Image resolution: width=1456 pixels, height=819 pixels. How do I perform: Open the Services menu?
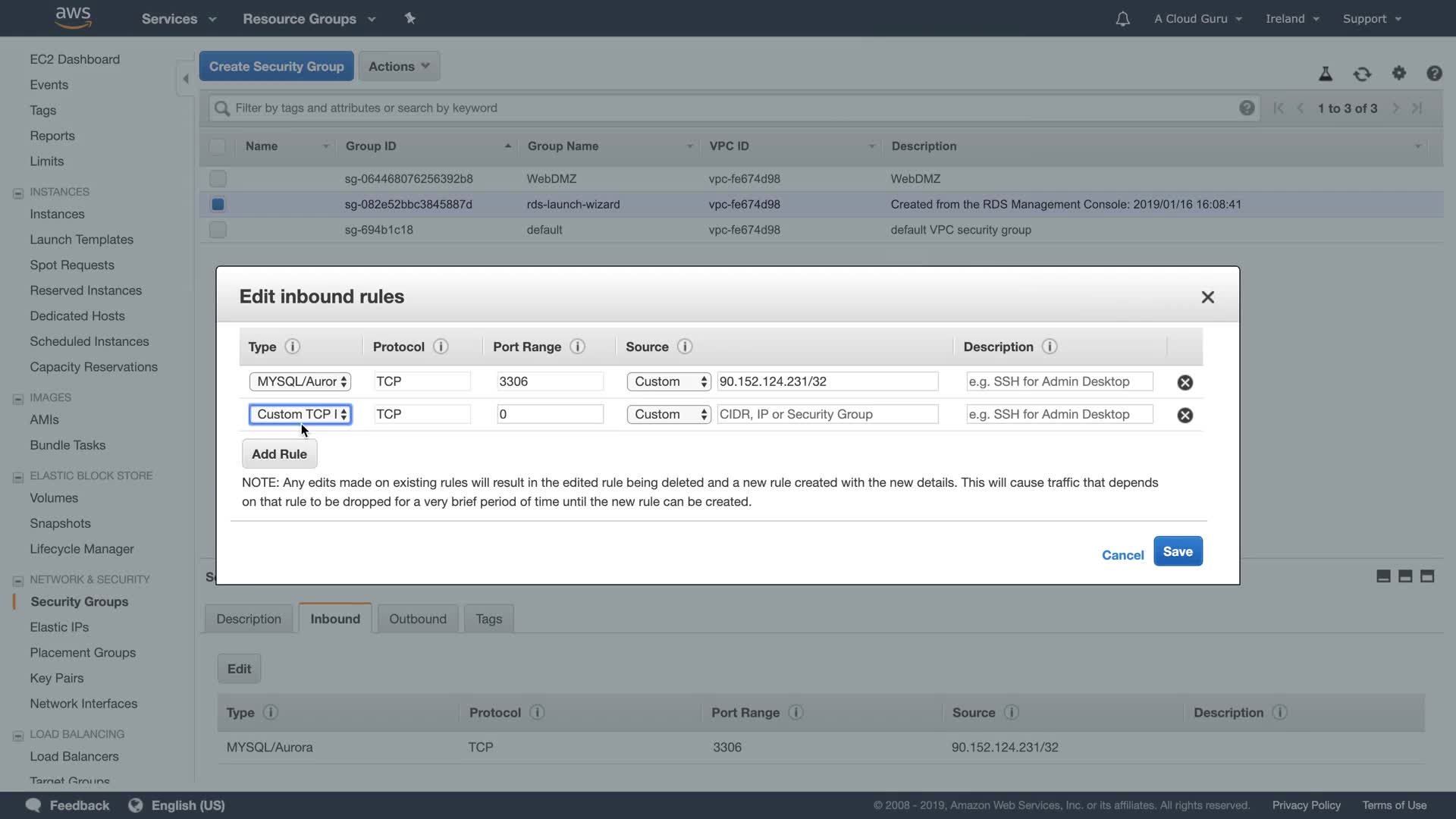tap(178, 19)
